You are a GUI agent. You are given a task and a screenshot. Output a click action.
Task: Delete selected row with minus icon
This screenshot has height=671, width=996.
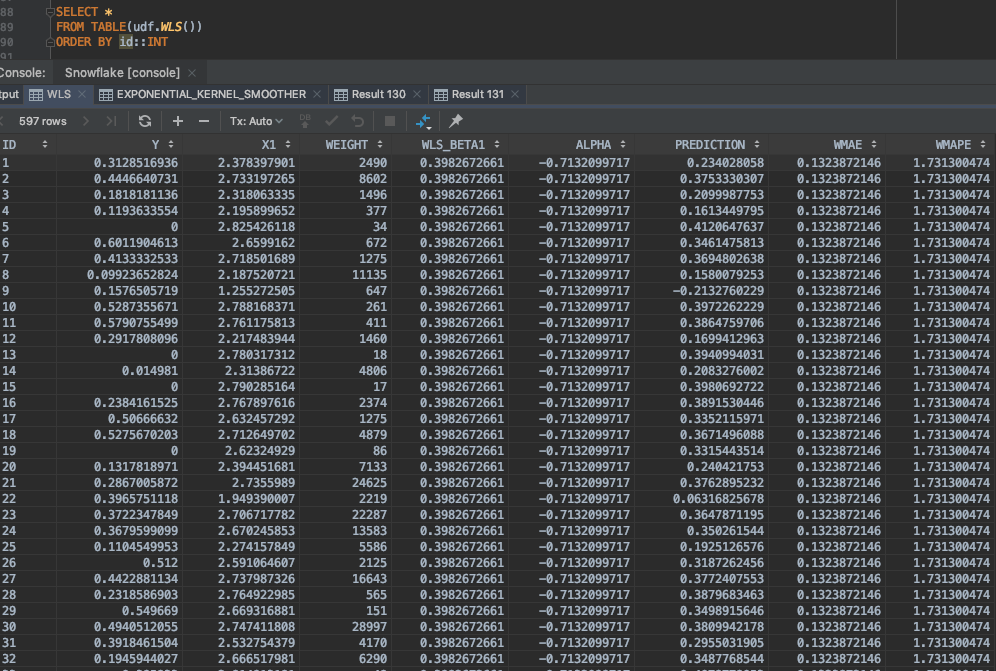[204, 121]
